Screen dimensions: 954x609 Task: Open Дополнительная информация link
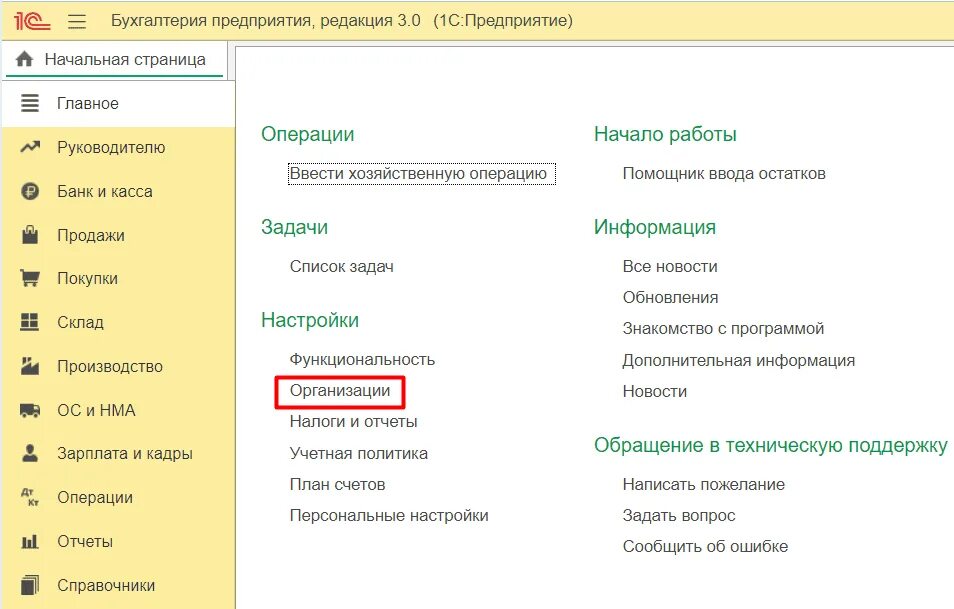coord(739,360)
